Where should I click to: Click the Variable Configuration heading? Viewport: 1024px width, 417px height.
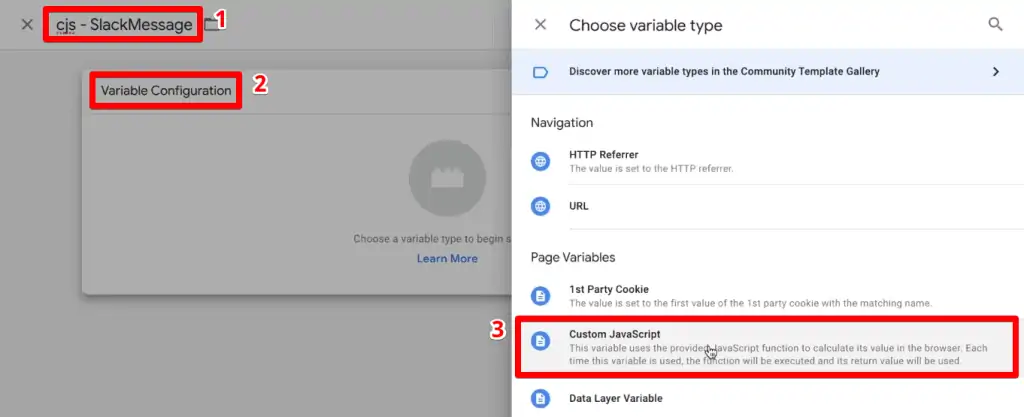tap(166, 91)
